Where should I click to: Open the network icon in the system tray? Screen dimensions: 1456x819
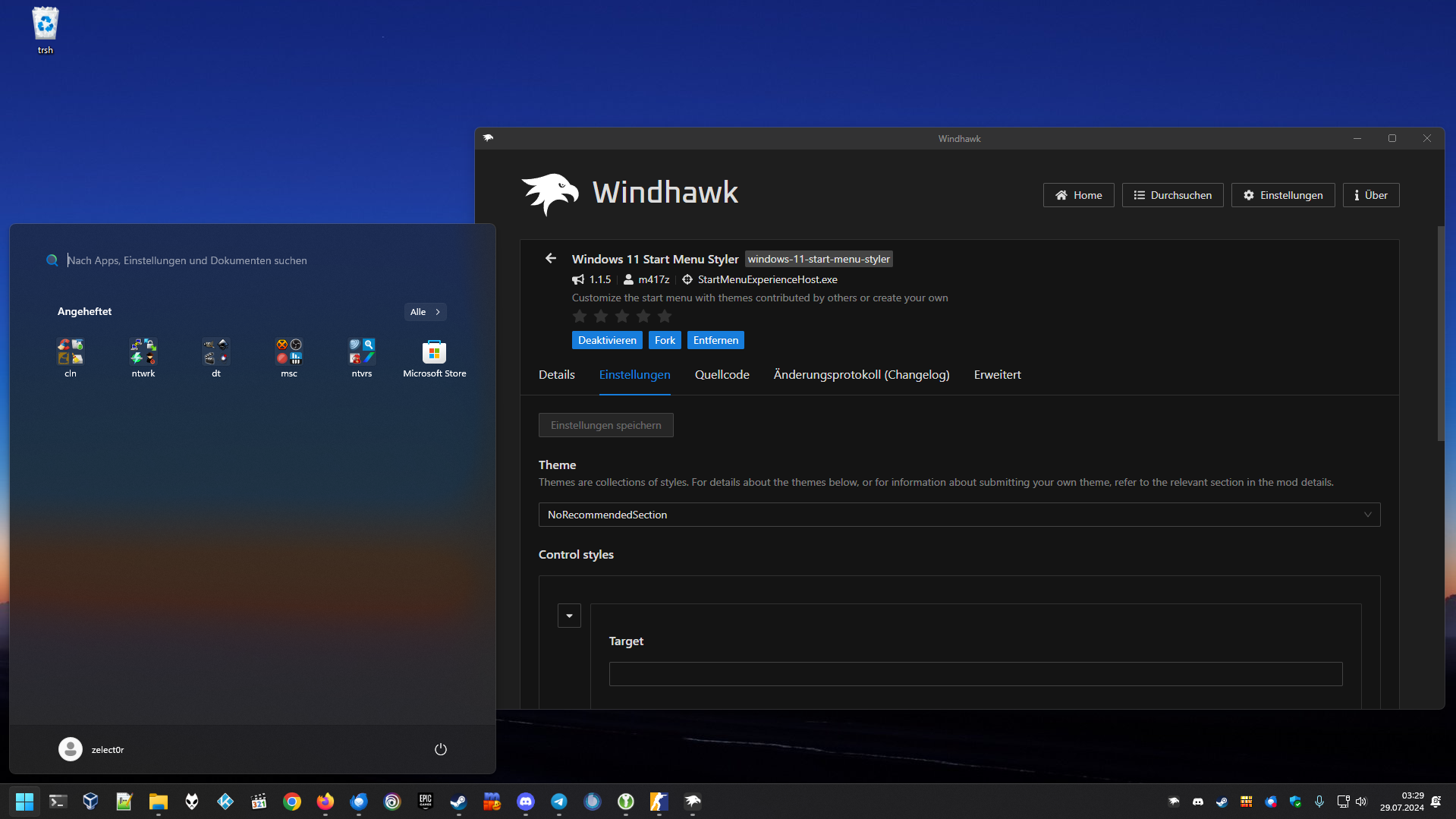coord(1343,802)
